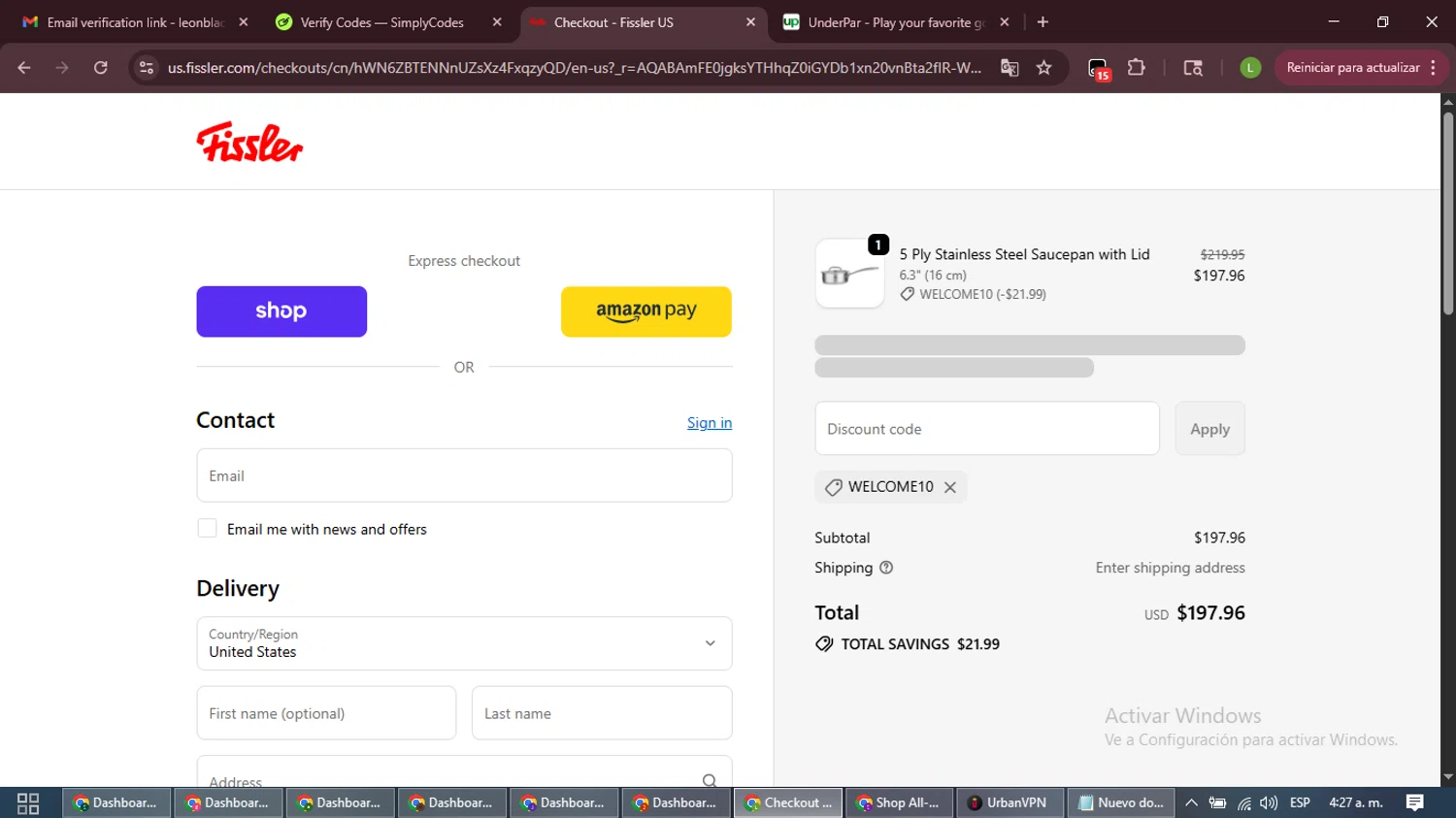
Task: Click the browser back arrow
Action: point(24,68)
